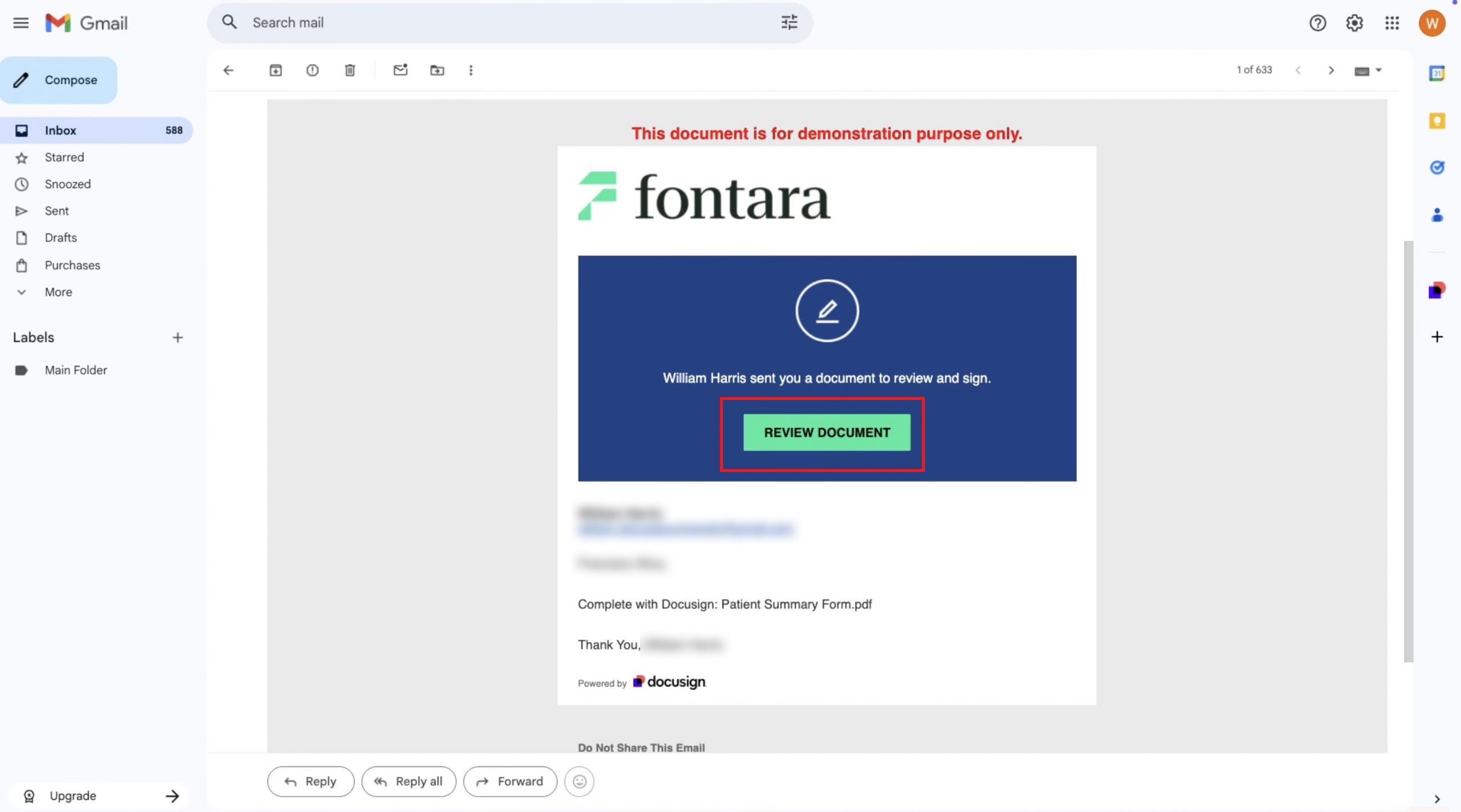
Task: Open the Docusign add-on icon
Action: point(1437,290)
